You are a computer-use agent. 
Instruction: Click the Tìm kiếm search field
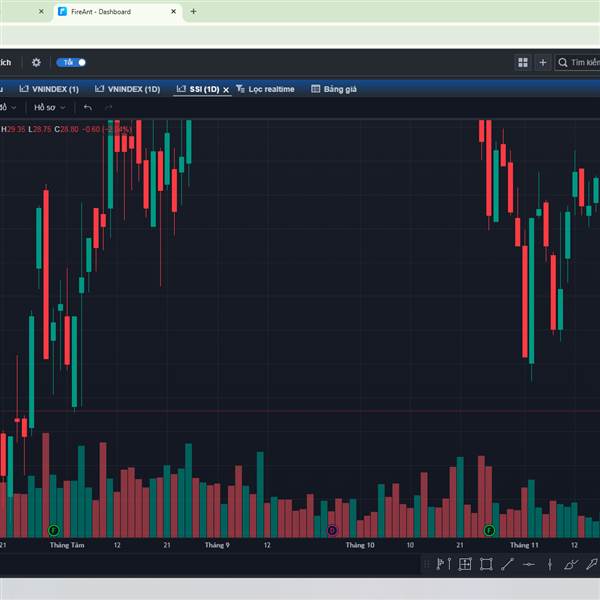pos(579,62)
